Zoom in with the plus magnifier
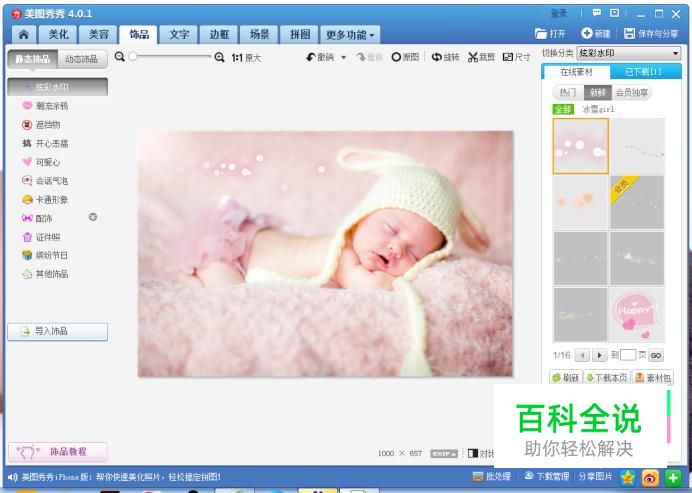This screenshot has height=493, width=692. 219,57
